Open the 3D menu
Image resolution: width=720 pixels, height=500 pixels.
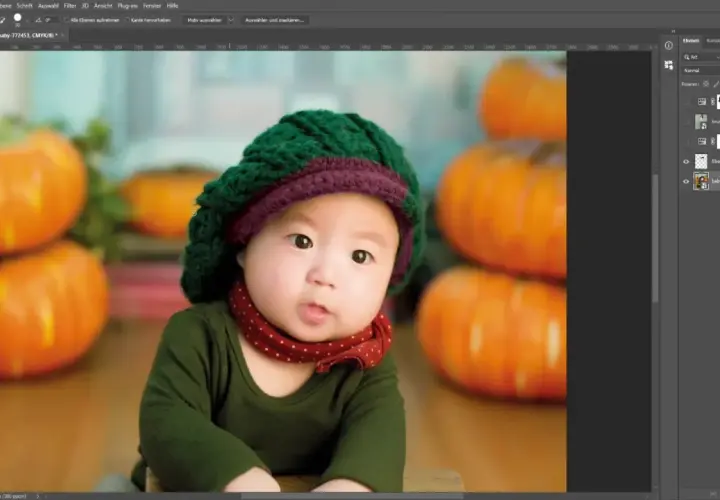point(85,6)
